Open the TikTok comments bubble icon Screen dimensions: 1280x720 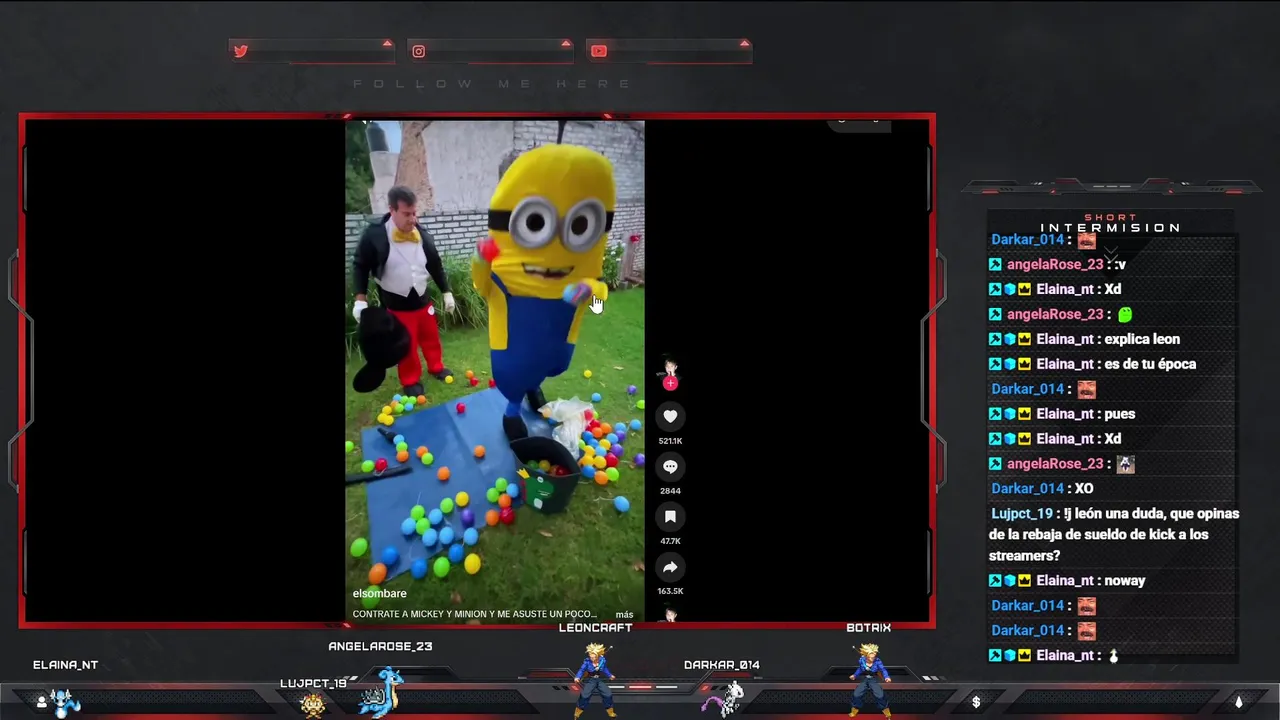tap(670, 467)
